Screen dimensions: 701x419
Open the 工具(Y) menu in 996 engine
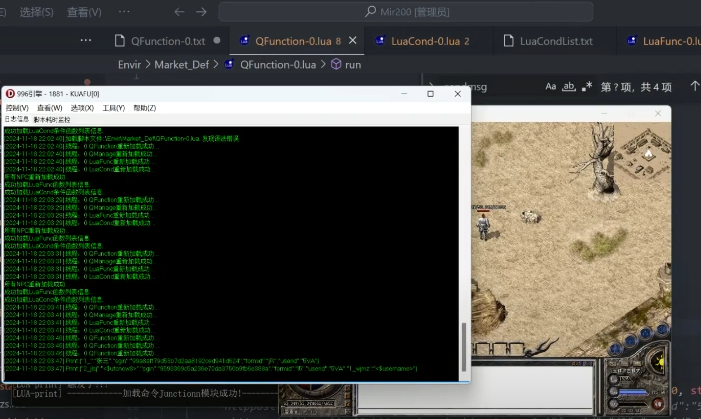113,108
